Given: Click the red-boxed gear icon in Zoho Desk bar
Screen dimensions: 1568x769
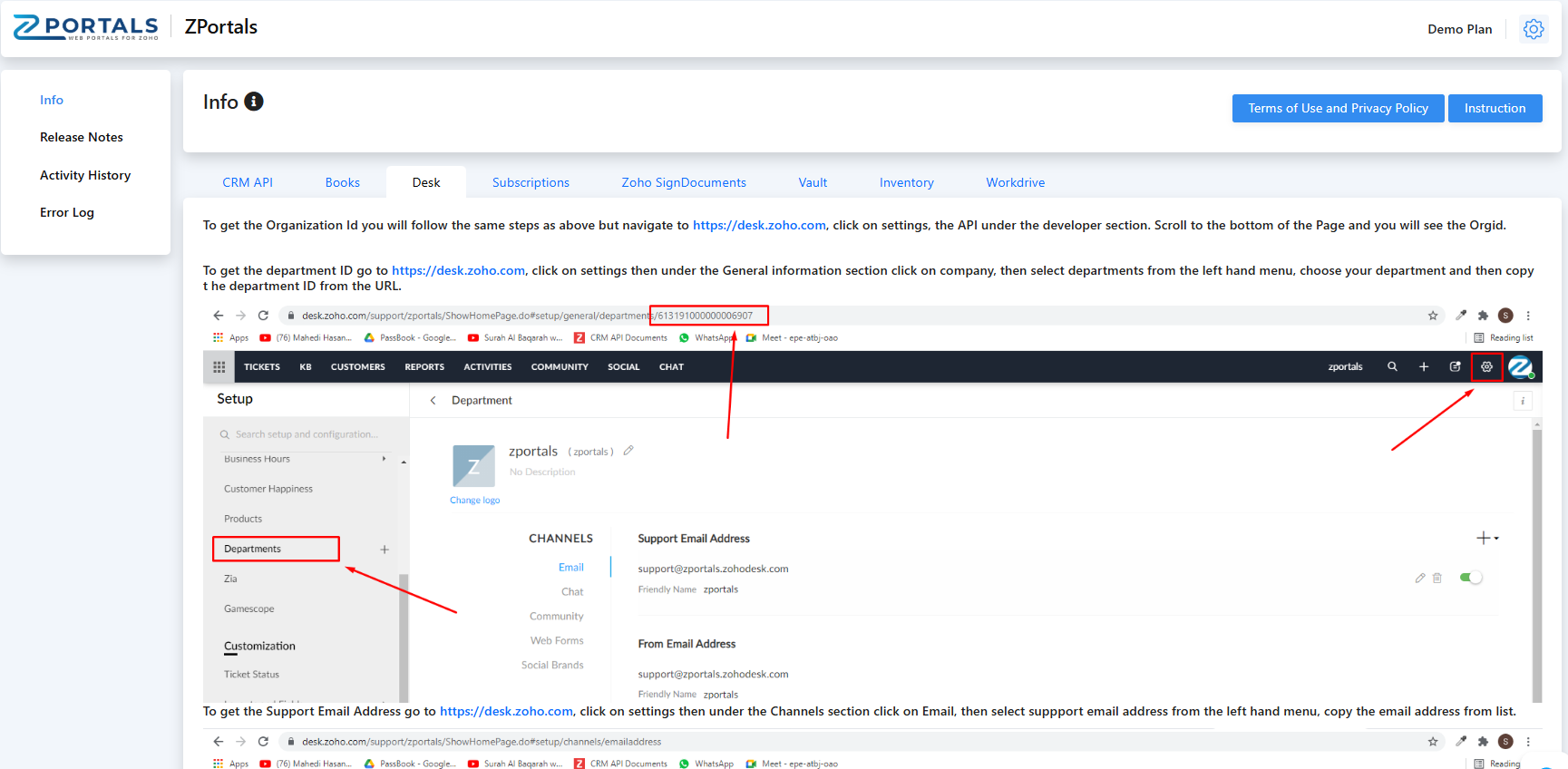Looking at the screenshot, I should click(1486, 367).
